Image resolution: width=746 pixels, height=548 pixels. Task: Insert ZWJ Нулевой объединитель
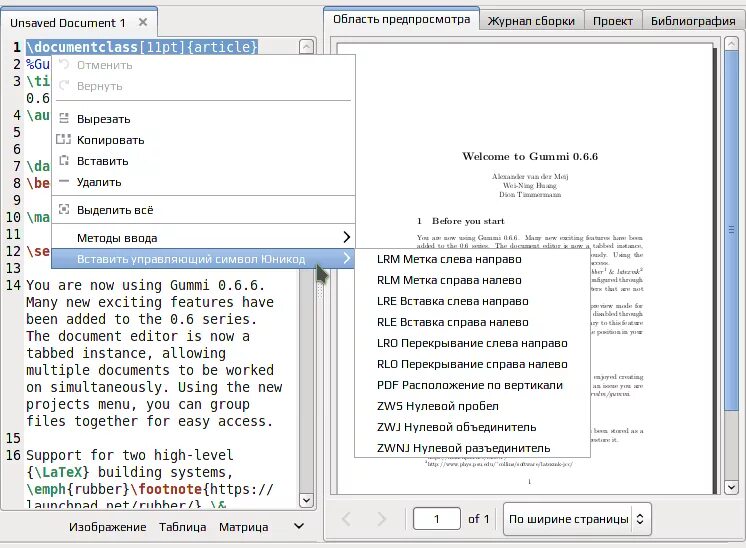pos(472,427)
